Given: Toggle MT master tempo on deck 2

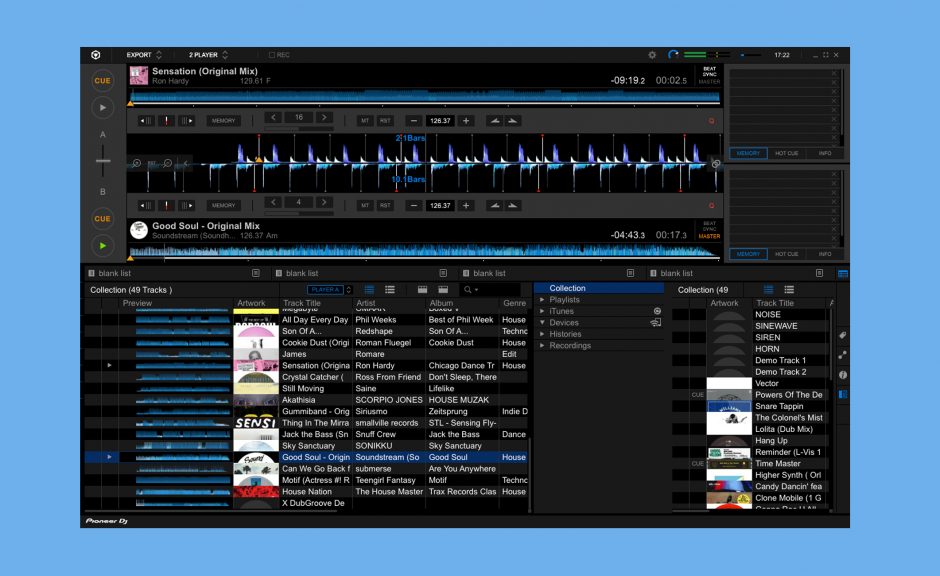Looking at the screenshot, I should pyautogui.click(x=365, y=205).
